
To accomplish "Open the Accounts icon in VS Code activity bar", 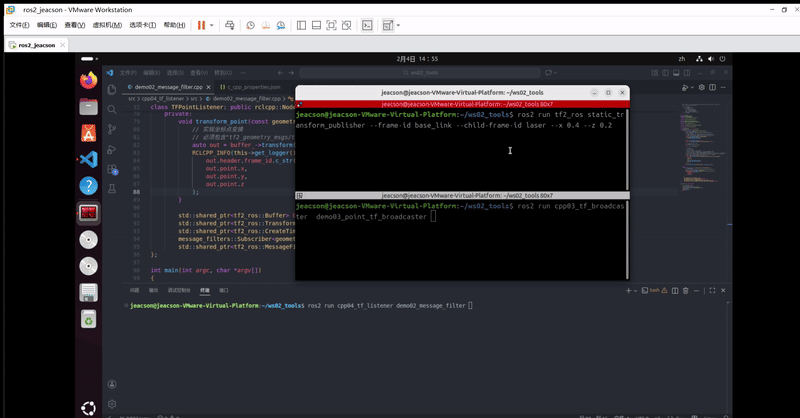I will 112,384.
